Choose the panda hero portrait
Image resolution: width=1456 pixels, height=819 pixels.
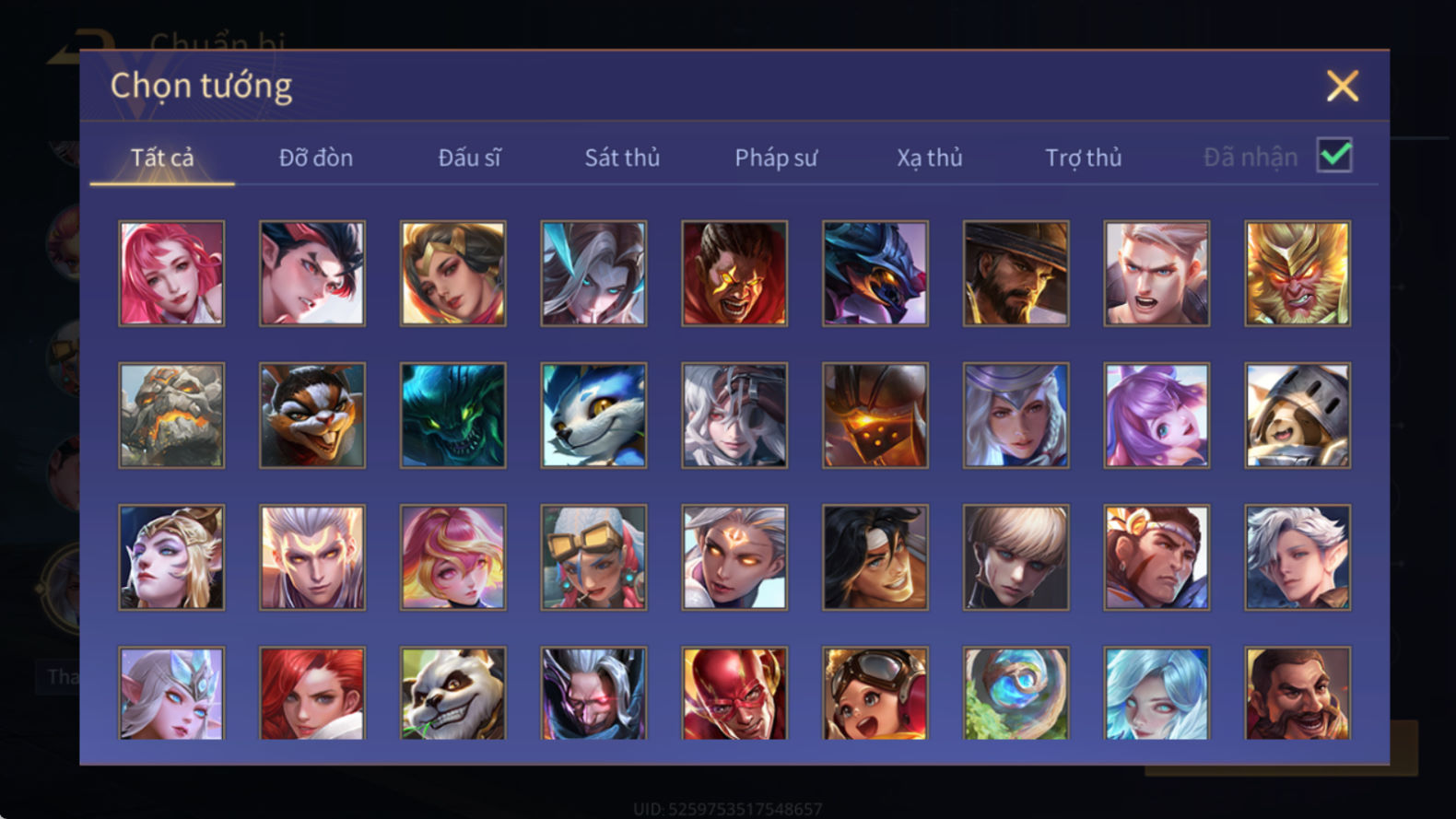[x=452, y=694]
